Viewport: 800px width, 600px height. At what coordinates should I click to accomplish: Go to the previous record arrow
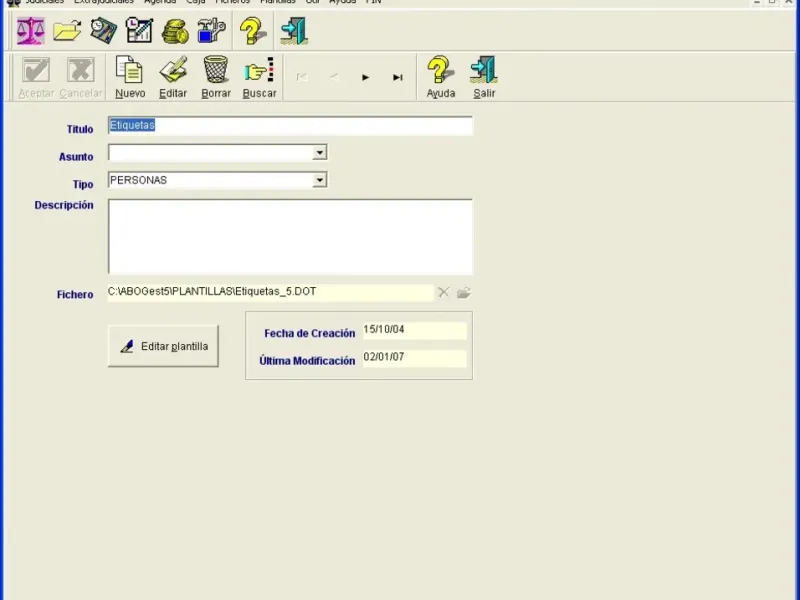[x=334, y=78]
